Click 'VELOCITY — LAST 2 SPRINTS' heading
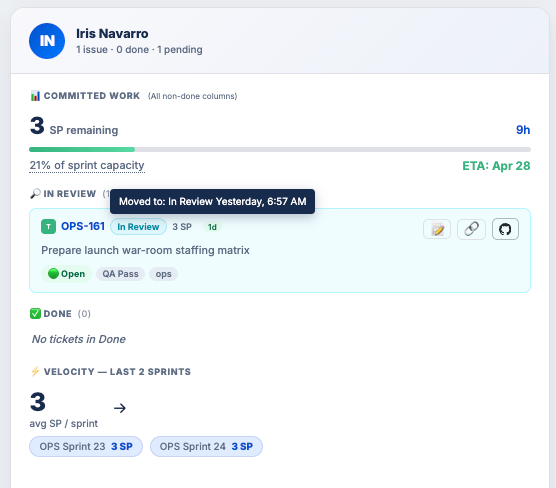 point(117,372)
